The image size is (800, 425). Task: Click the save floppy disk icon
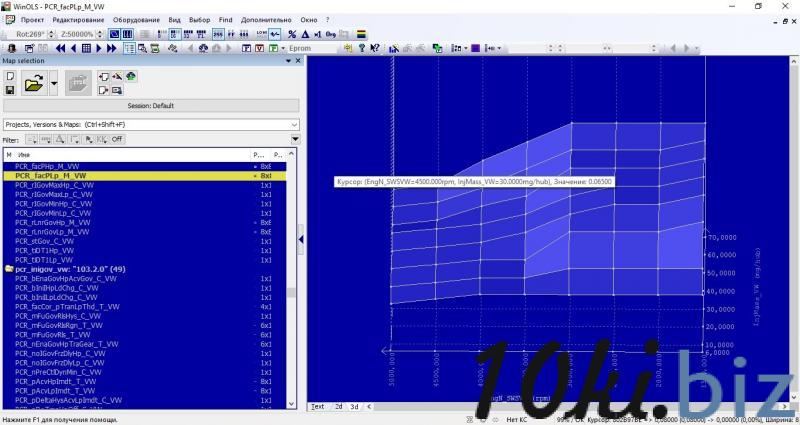click(9, 90)
